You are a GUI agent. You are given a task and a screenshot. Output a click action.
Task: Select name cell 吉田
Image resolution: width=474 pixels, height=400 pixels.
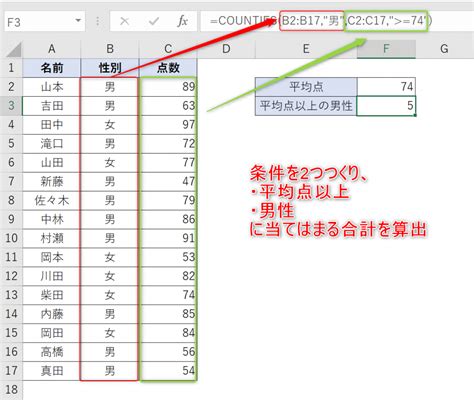click(x=52, y=106)
